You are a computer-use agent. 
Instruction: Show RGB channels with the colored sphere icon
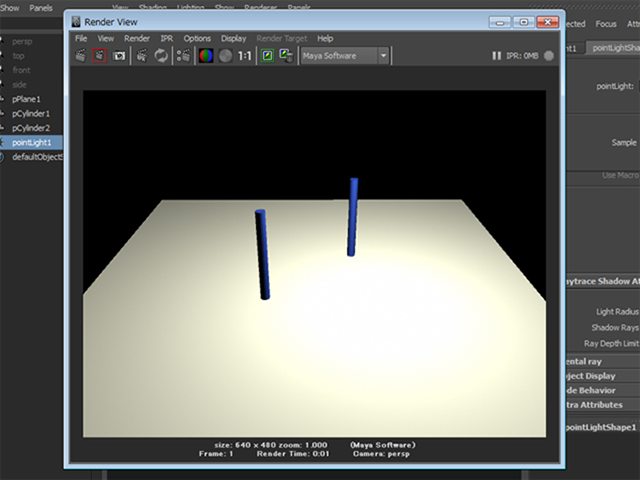coord(206,56)
